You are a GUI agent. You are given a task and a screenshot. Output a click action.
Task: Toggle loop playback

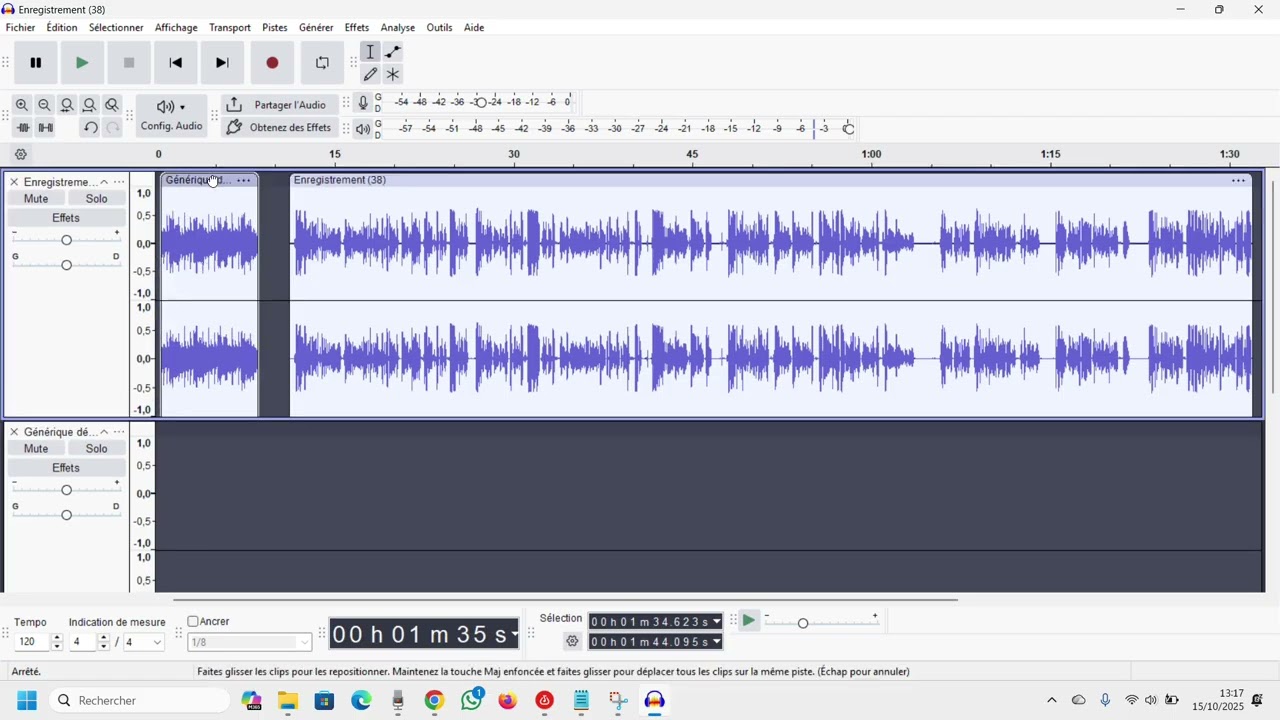point(322,63)
